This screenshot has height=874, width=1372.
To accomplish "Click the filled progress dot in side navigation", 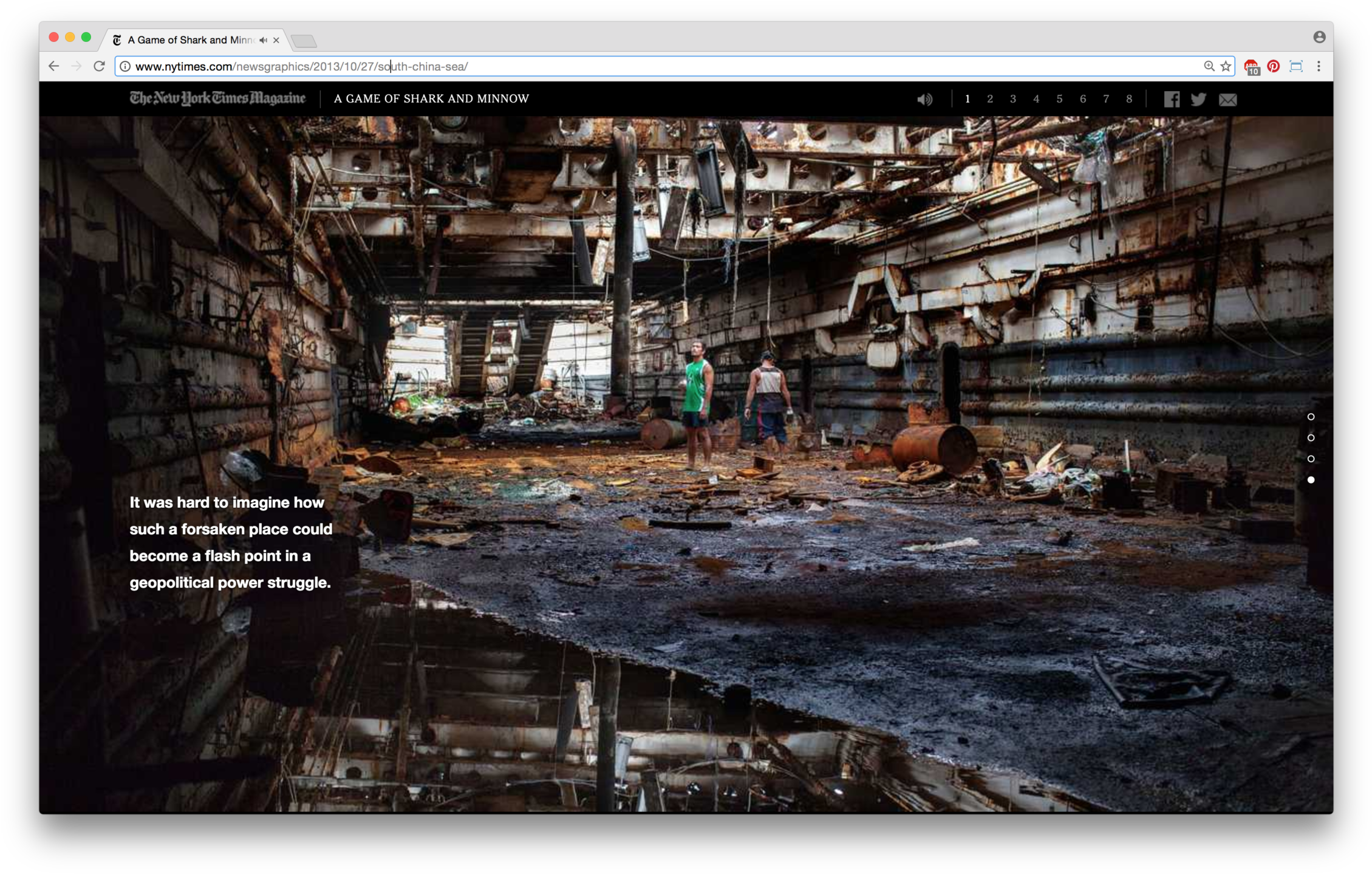I will tap(1310, 480).
